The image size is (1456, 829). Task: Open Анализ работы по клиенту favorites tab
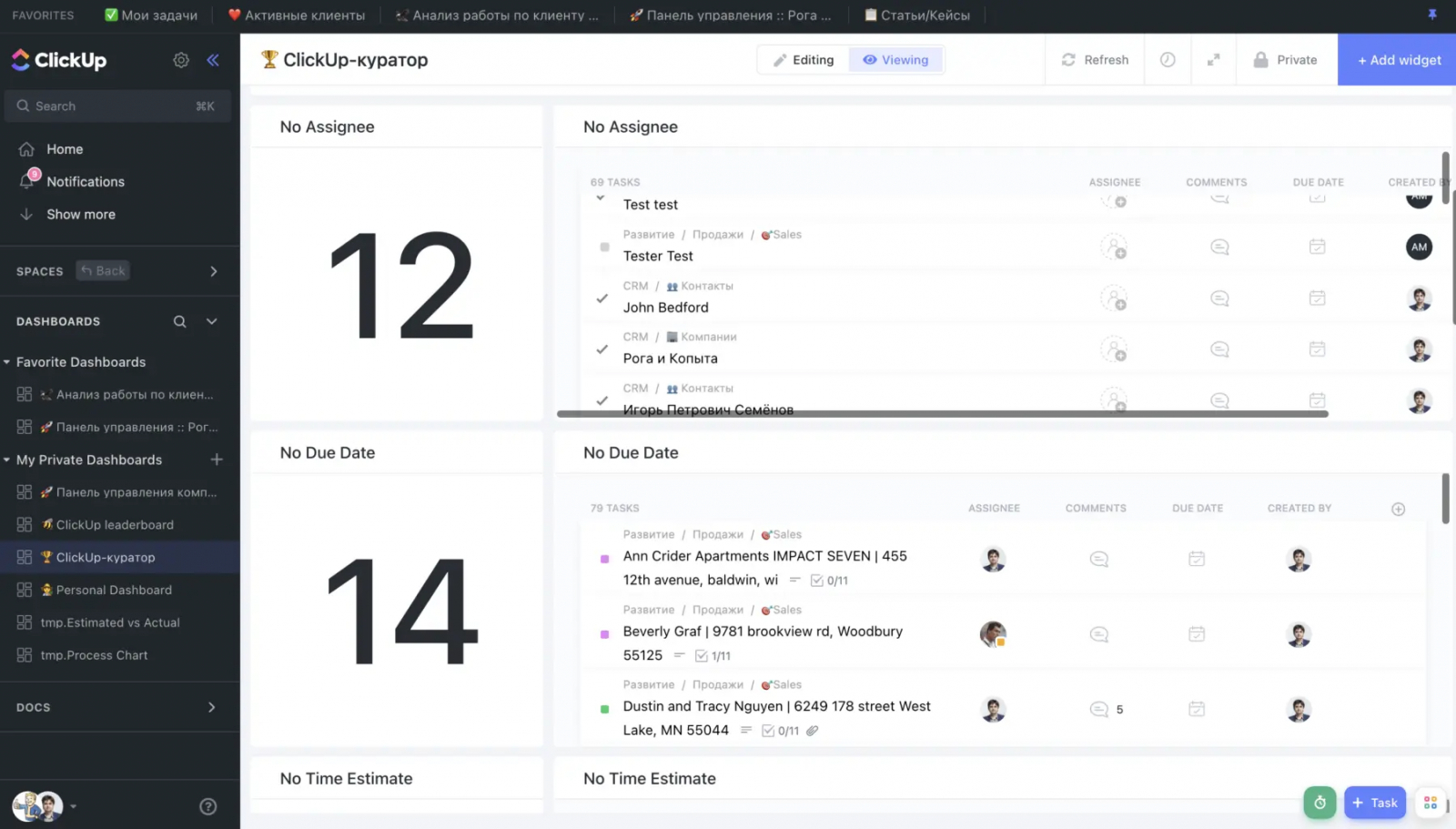(497, 15)
